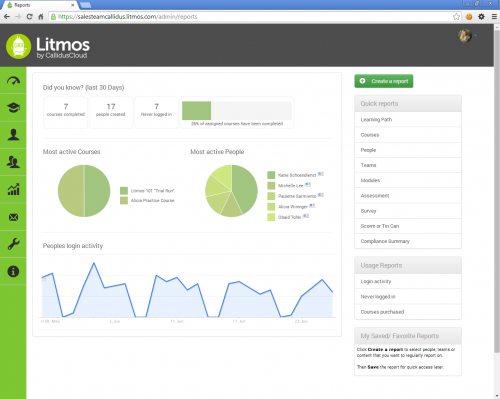Open the Courses purchased usage report
Viewport: 500px width, 399px height.
tap(408, 312)
